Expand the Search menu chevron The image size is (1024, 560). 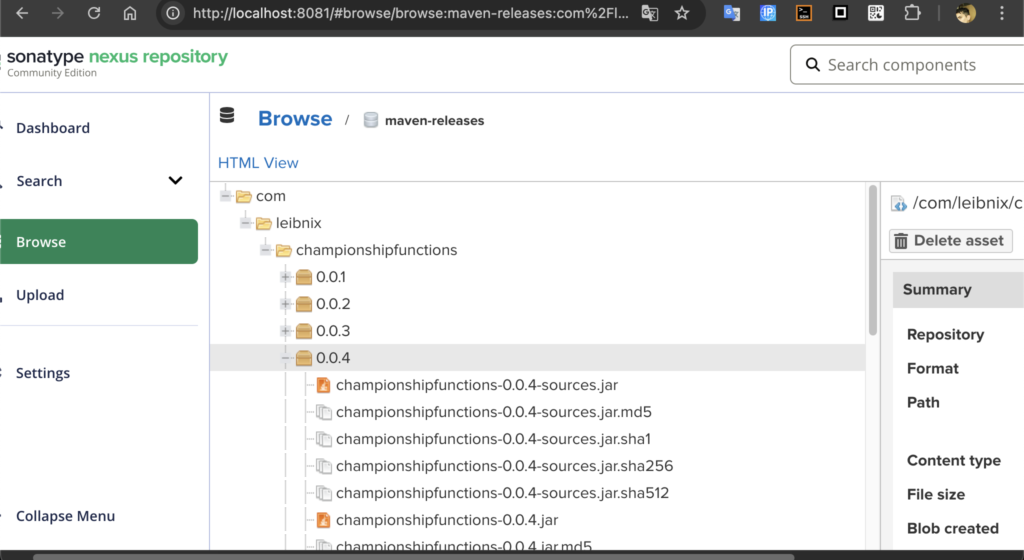pos(175,181)
